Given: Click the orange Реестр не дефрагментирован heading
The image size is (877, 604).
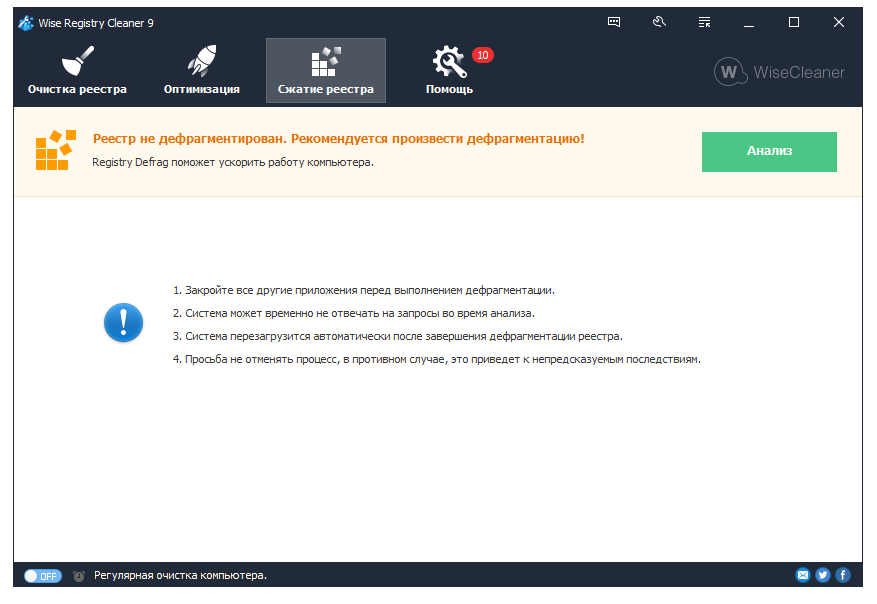Looking at the screenshot, I should click(338, 139).
